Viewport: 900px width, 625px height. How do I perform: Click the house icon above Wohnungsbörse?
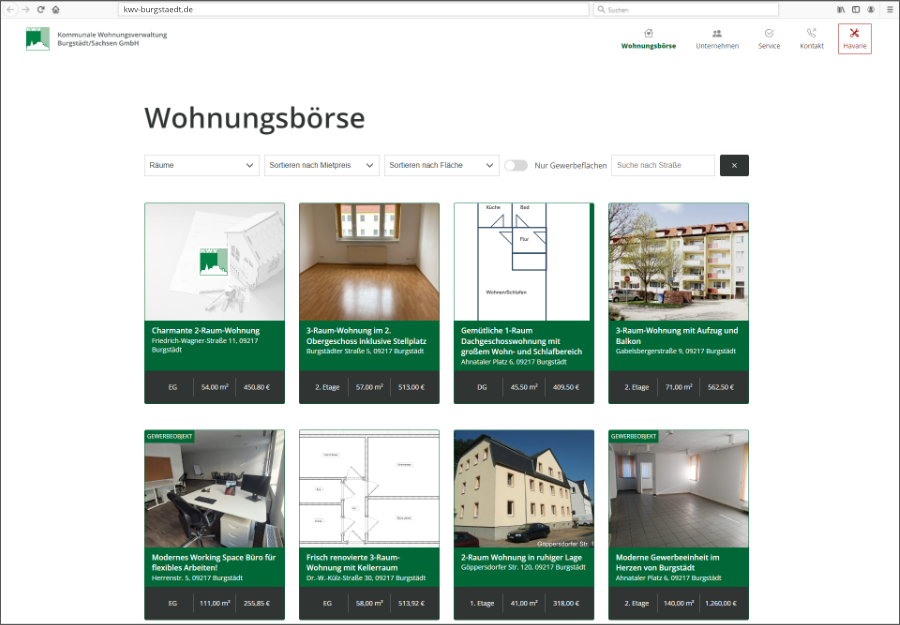(649, 33)
